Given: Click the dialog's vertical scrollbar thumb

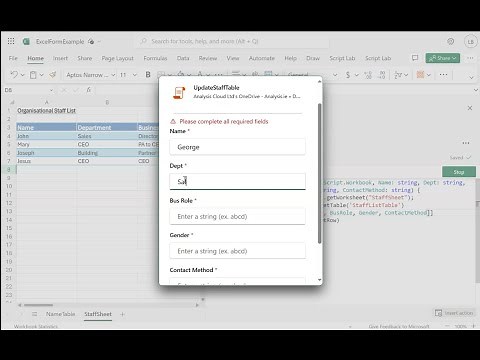Looking at the screenshot, I should (319, 173).
